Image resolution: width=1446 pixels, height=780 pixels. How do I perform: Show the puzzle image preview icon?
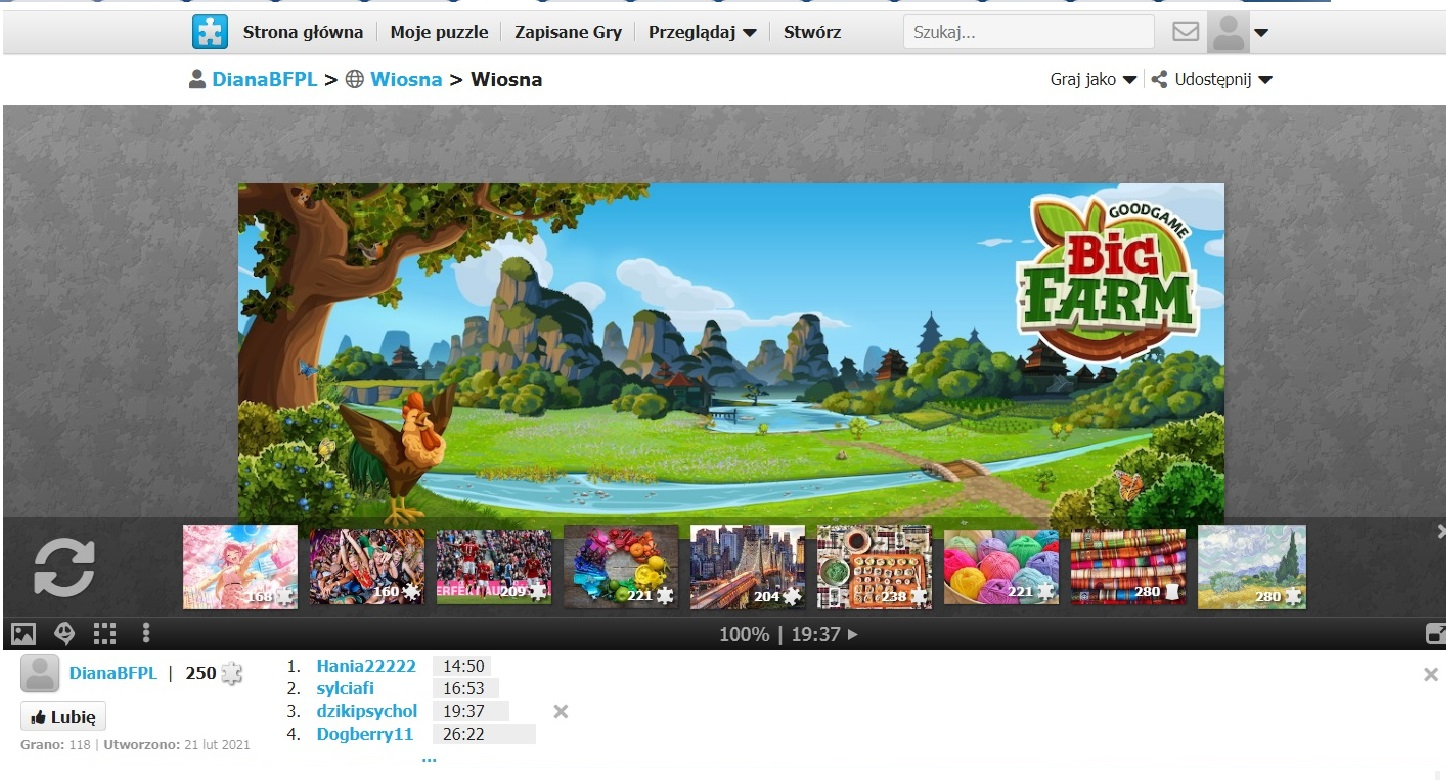point(23,633)
